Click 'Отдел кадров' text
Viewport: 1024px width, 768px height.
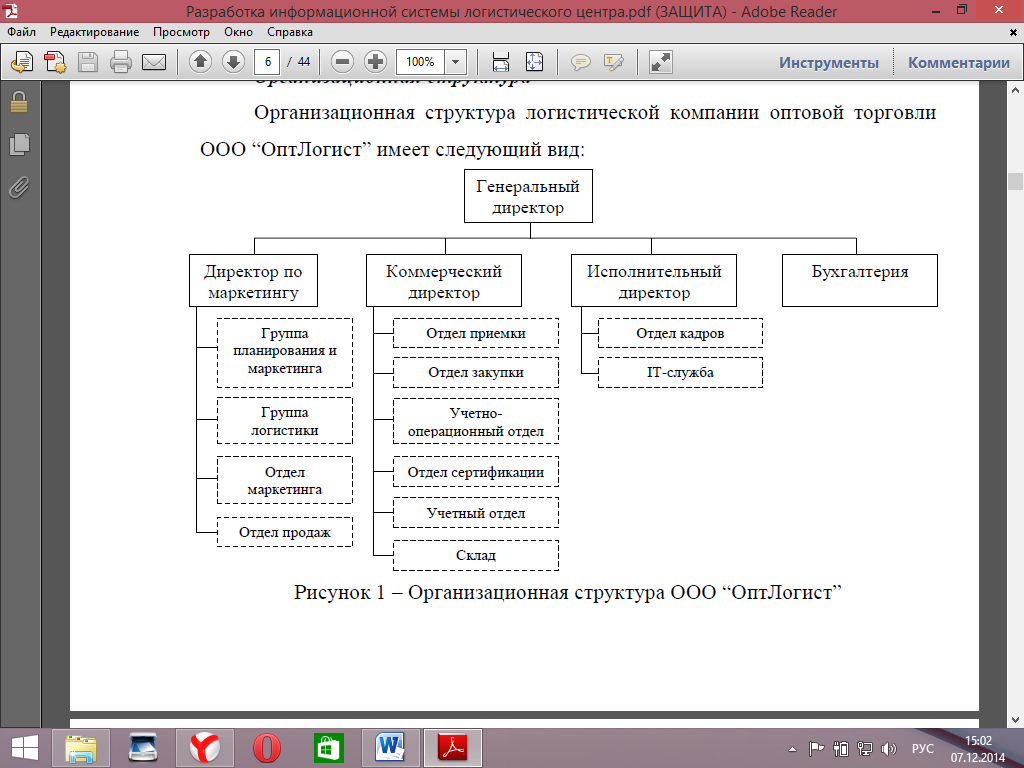point(680,333)
